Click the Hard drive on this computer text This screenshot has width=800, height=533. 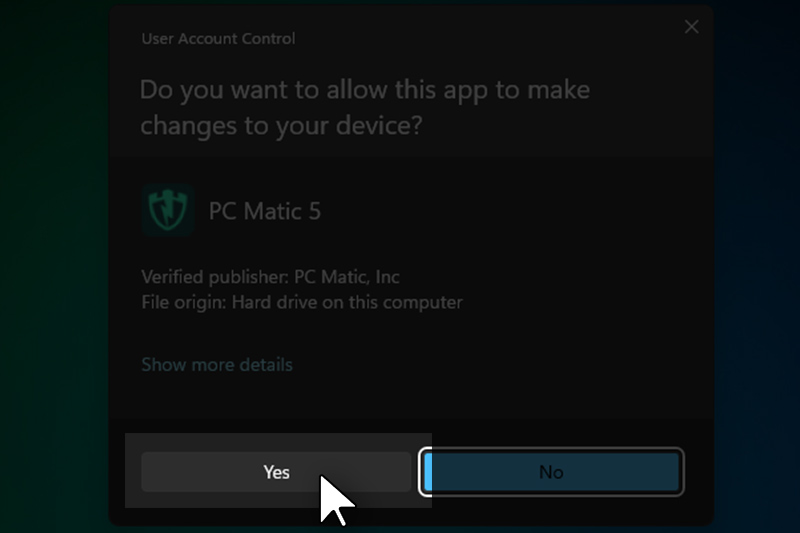(346, 302)
